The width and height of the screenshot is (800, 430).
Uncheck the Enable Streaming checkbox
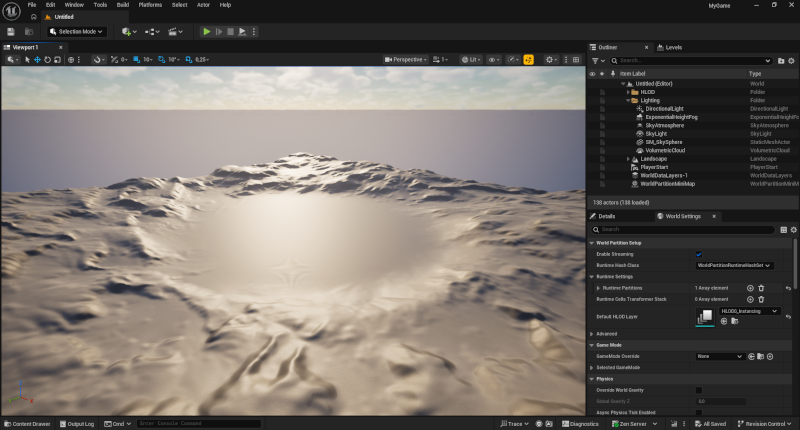(x=698, y=254)
